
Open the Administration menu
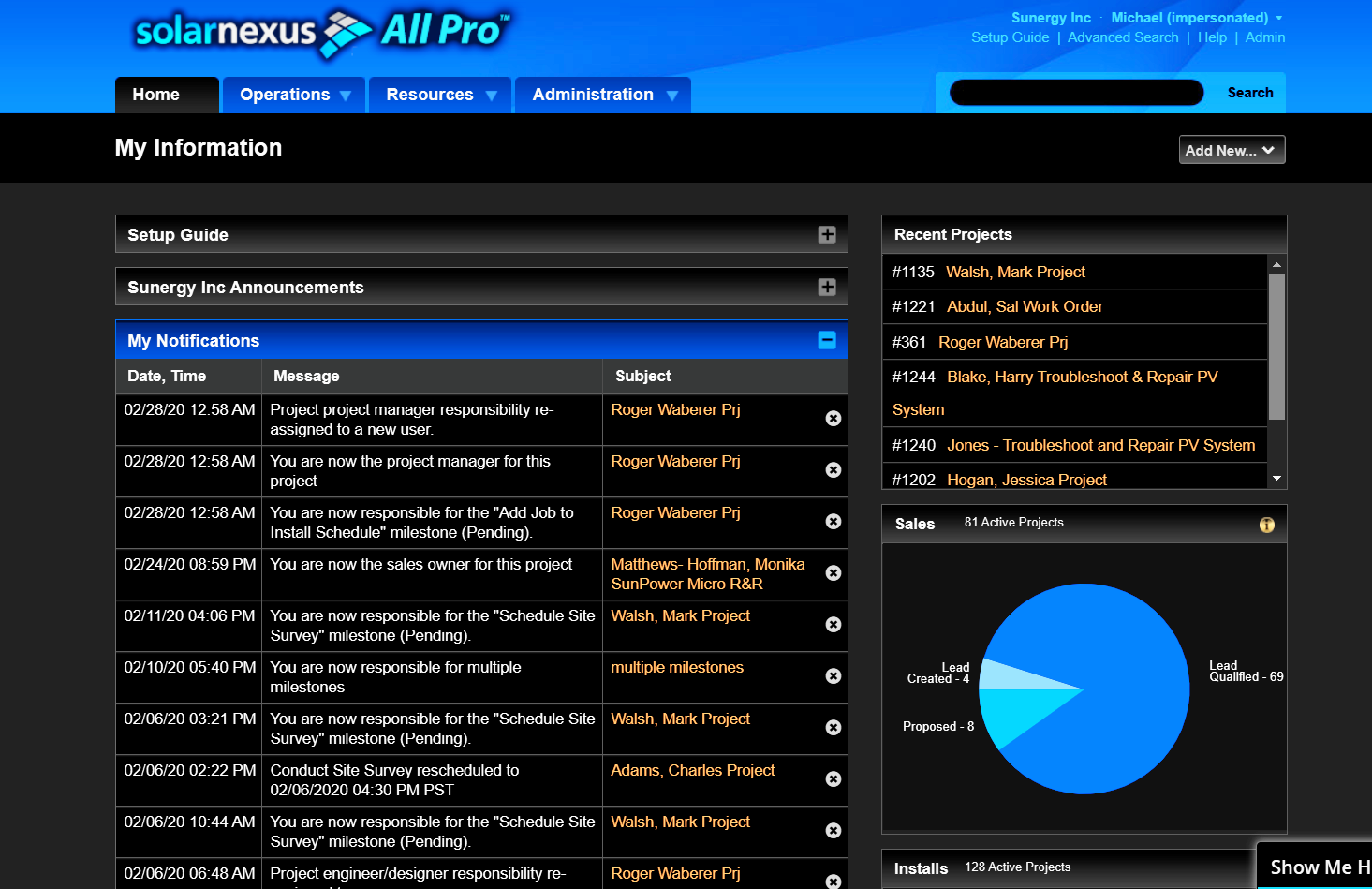coord(603,96)
